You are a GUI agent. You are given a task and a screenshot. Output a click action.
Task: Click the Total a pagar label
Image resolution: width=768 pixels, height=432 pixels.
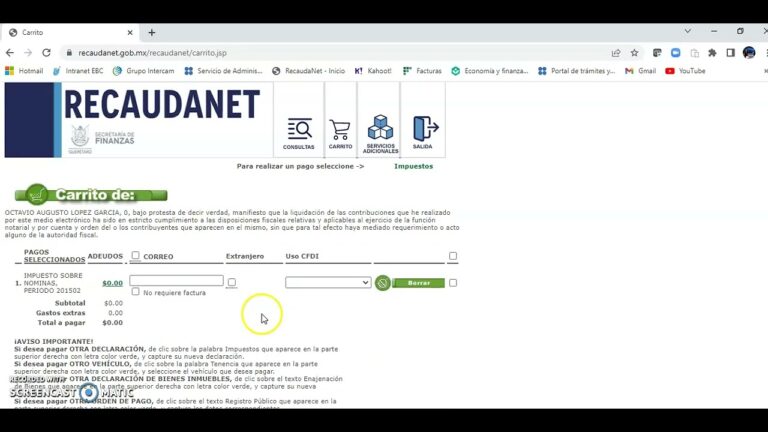click(61, 323)
